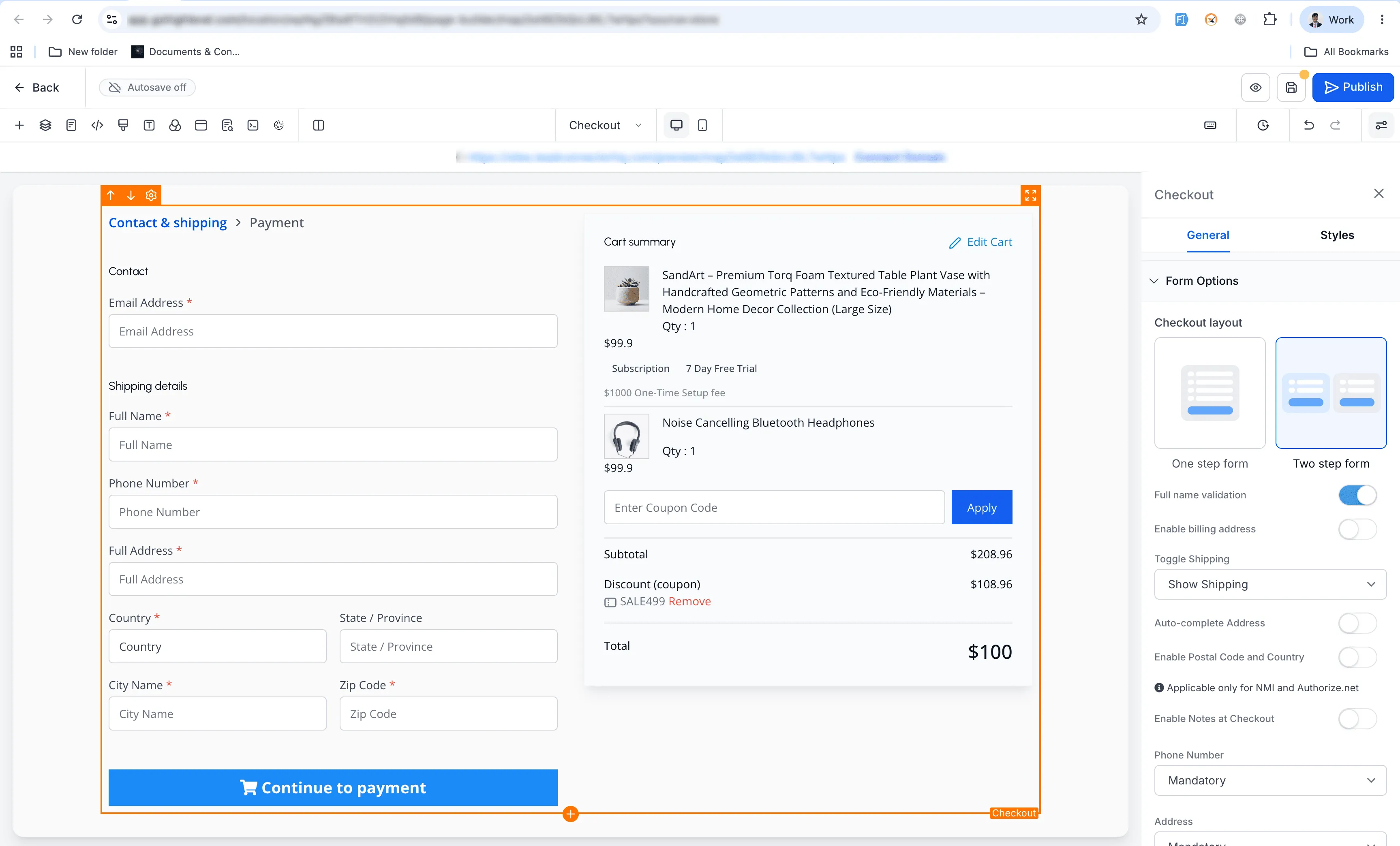This screenshot has height=846, width=1400.
Task: Click Apply coupon button
Action: [982, 508]
